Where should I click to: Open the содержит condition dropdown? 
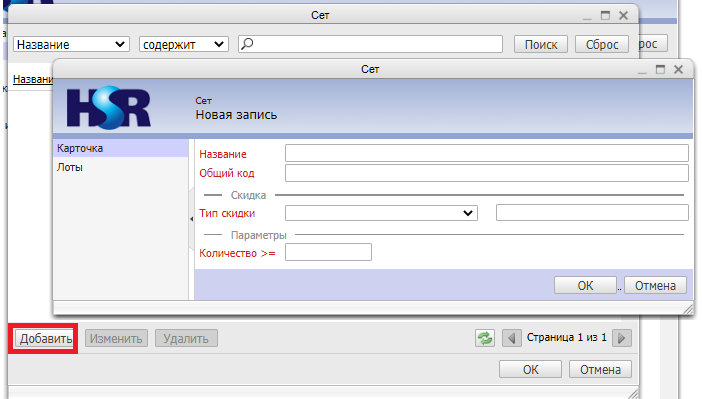coord(184,44)
